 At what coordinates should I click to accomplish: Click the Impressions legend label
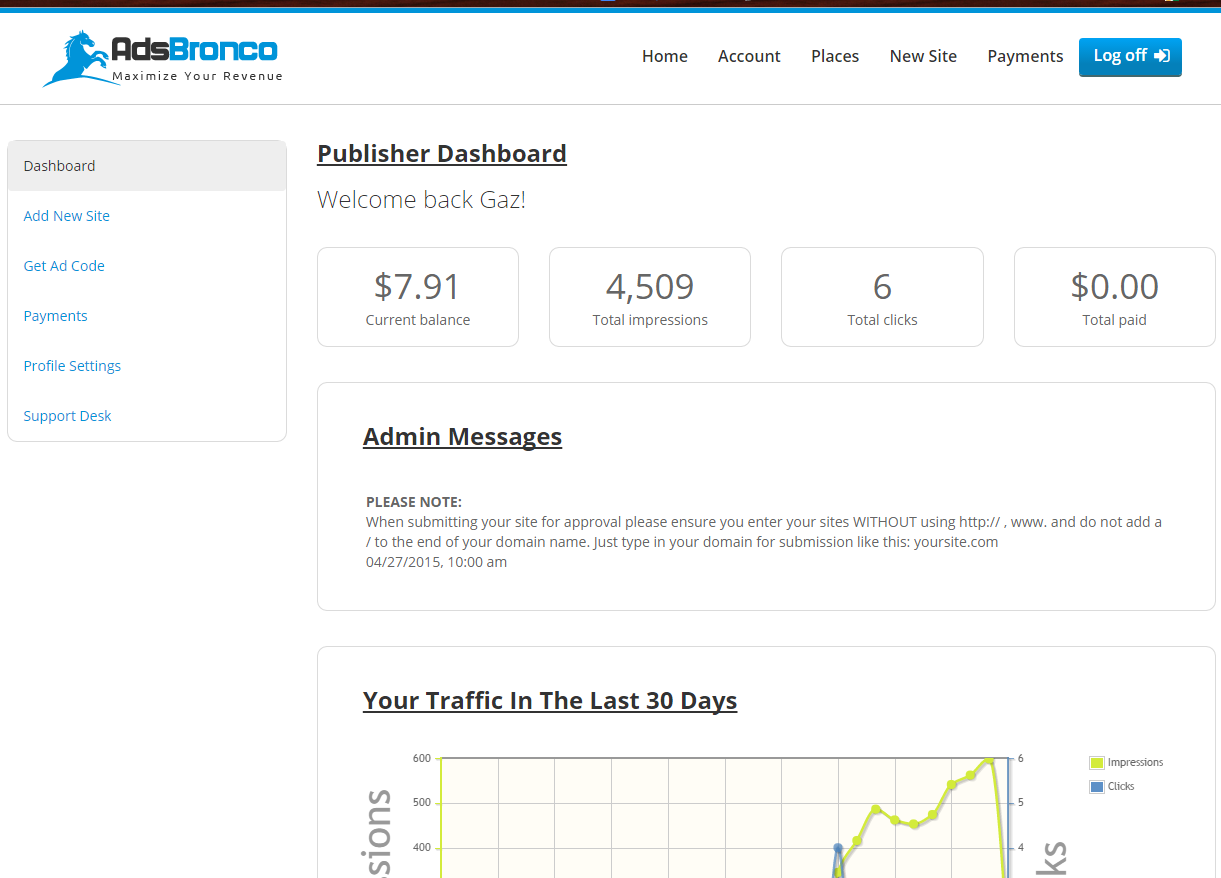pos(1136,762)
